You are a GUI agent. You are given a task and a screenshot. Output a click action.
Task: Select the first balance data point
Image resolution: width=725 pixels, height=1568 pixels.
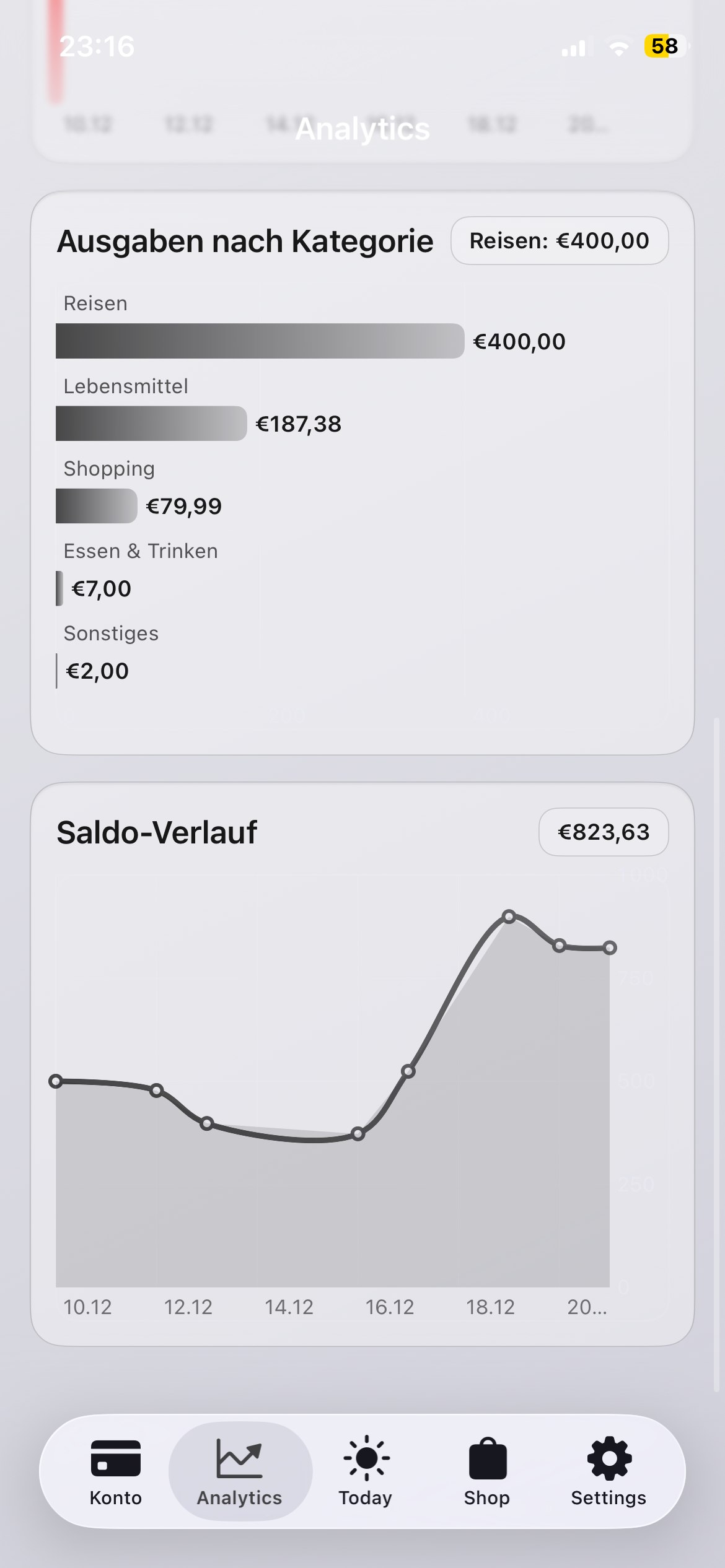coord(56,1081)
